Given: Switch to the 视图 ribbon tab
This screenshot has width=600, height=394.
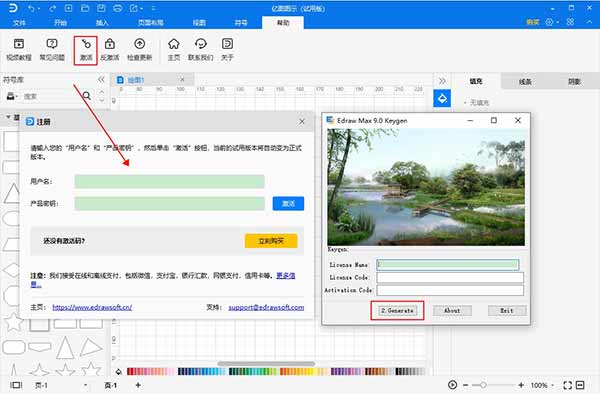Looking at the screenshot, I should click(199, 23).
